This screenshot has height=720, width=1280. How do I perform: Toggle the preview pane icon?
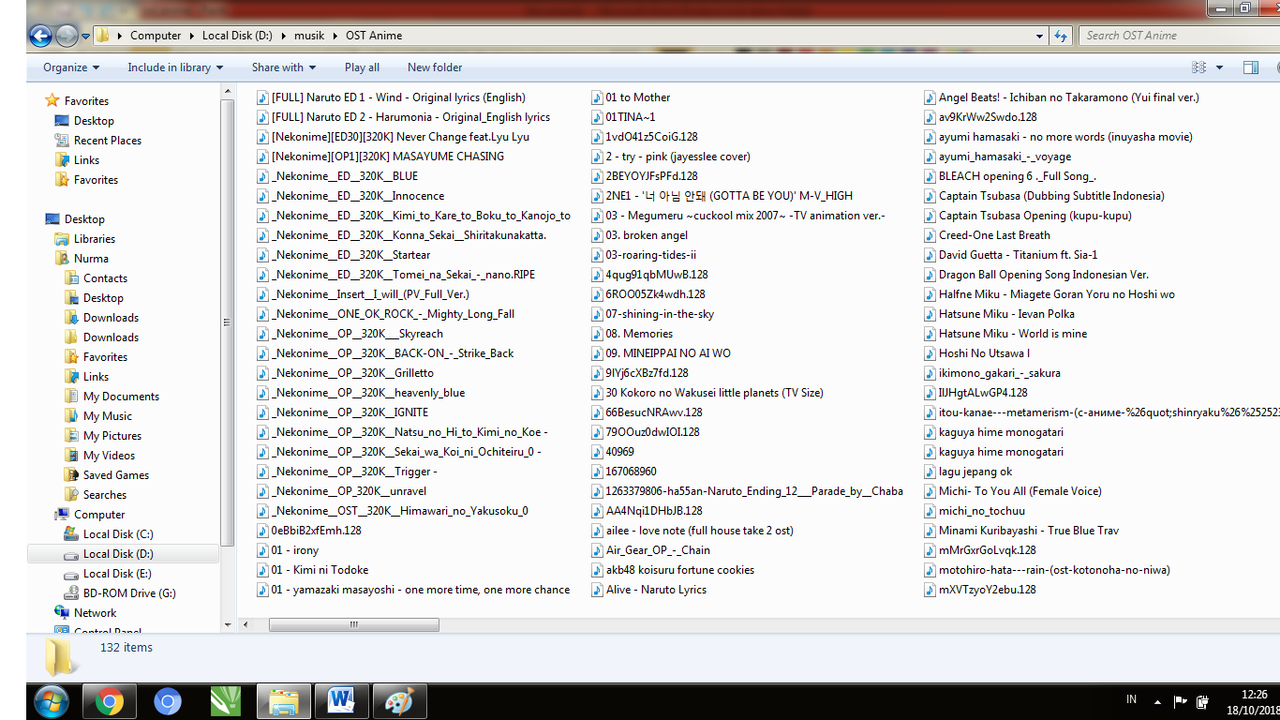click(1250, 67)
